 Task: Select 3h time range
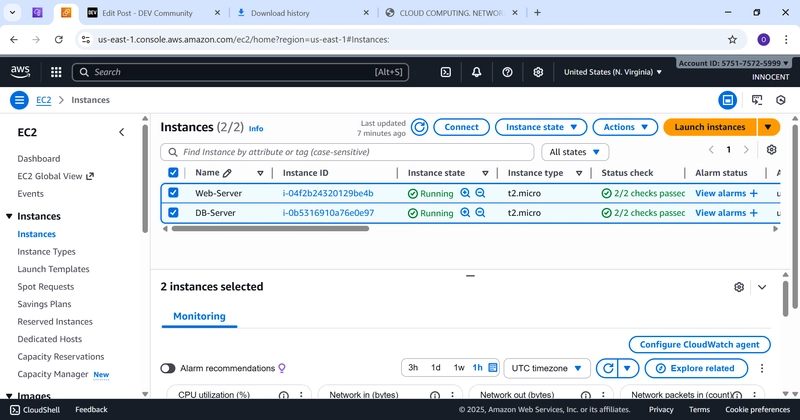coord(413,367)
